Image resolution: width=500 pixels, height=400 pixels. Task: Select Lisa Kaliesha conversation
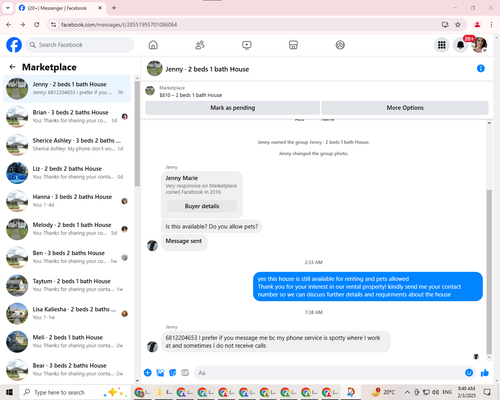tap(67, 313)
